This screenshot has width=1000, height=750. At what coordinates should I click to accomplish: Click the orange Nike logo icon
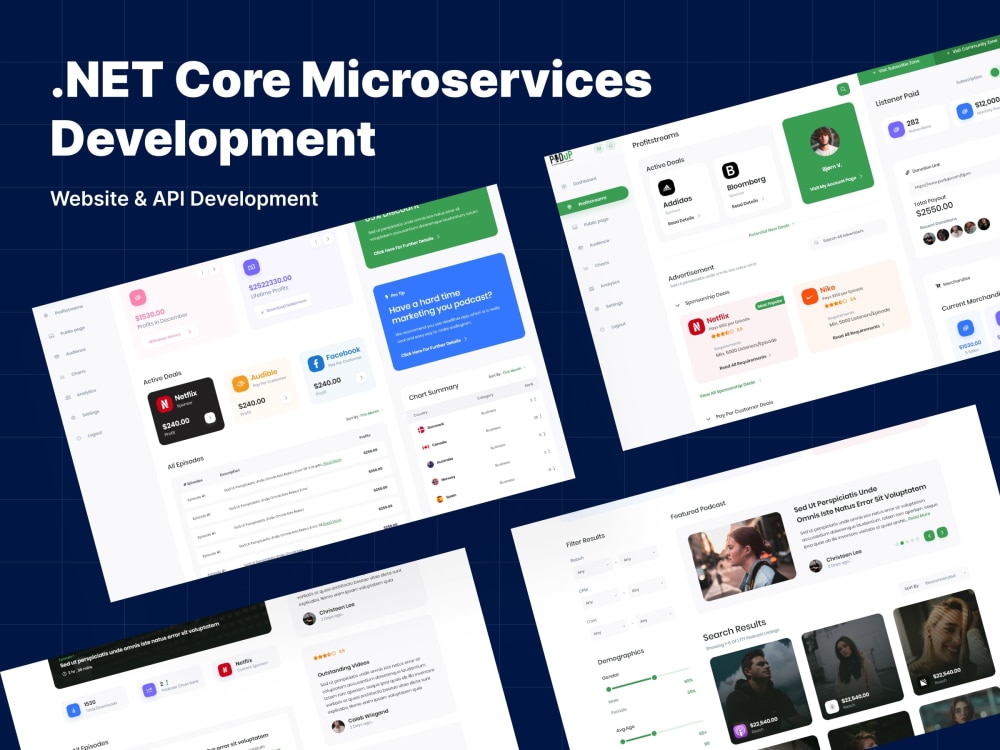pyautogui.click(x=809, y=297)
